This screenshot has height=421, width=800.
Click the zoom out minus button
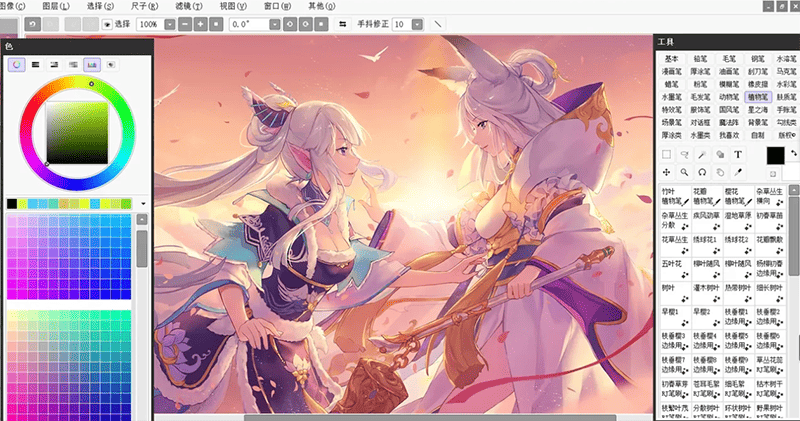tap(185, 24)
